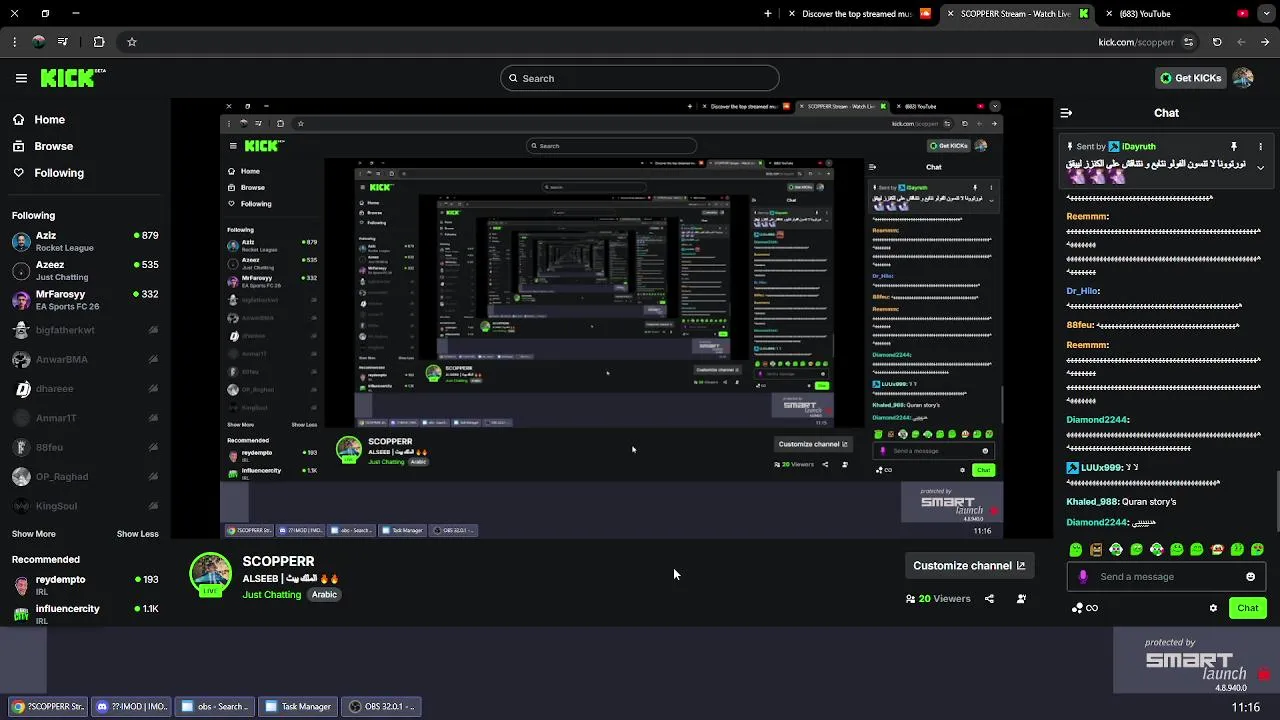Open Azeez Just Chatting channel
The image size is (1280, 720).
tap(85, 271)
